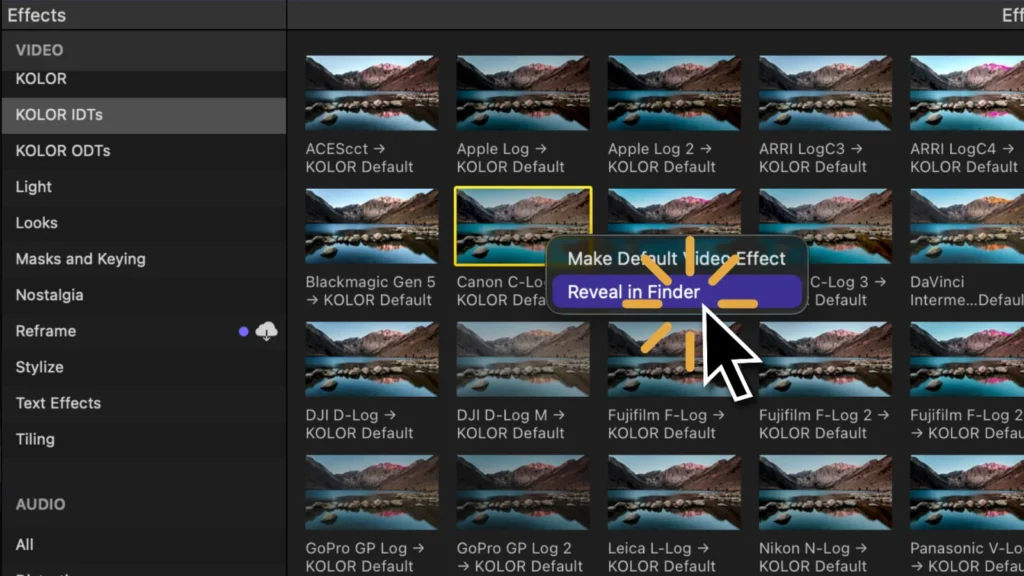Click the GoPro GP Log 2 label text
This screenshot has width=1024, height=576.
(520, 557)
